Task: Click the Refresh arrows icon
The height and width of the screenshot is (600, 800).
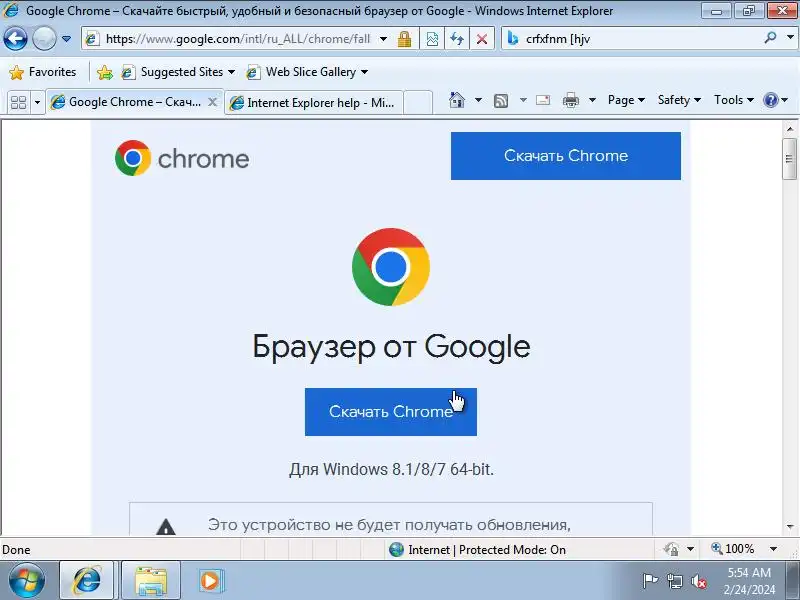Action: (457, 39)
